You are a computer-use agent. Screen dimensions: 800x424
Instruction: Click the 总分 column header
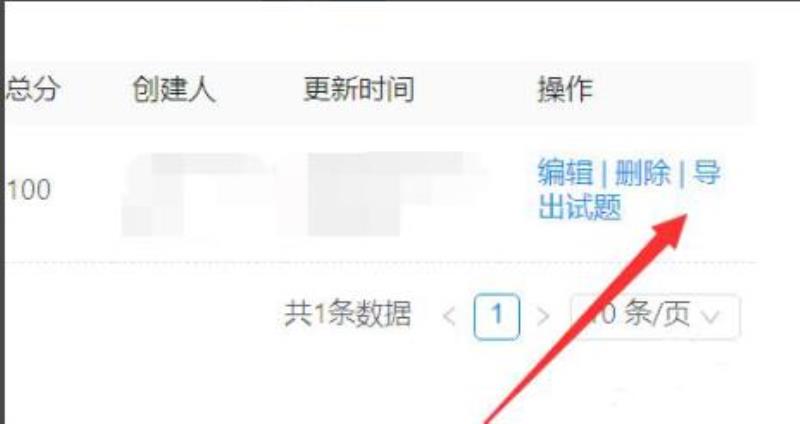(x=32, y=89)
